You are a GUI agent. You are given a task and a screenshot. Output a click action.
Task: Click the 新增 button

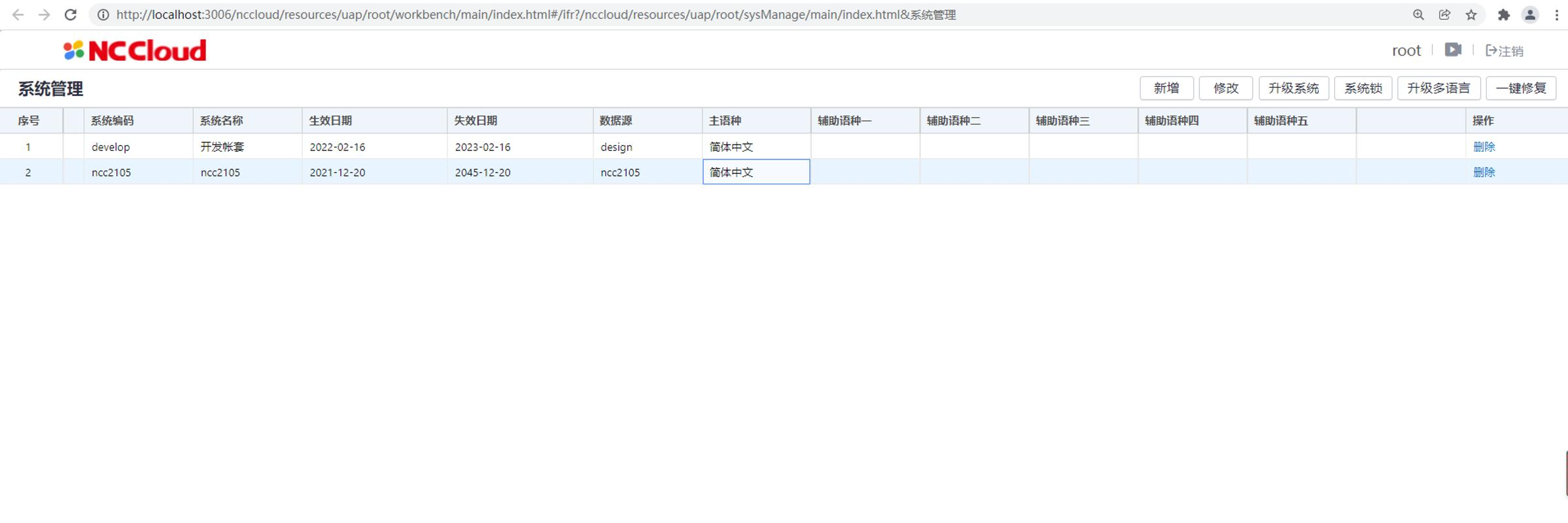coord(1166,88)
